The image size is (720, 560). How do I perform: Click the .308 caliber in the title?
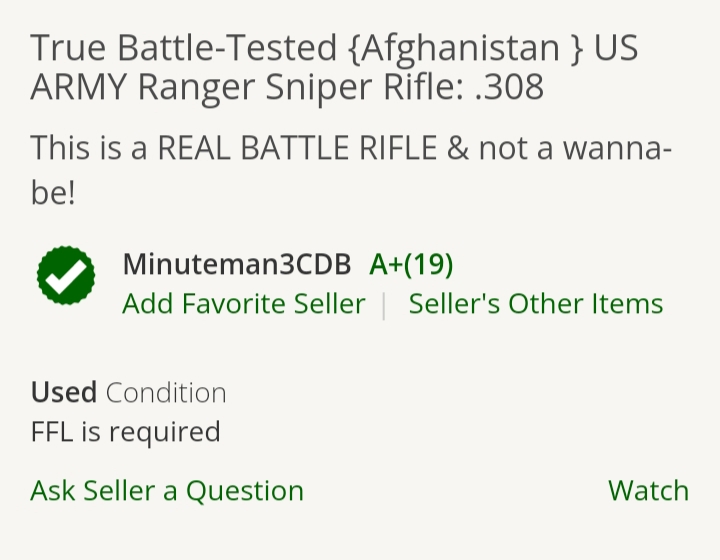point(509,87)
